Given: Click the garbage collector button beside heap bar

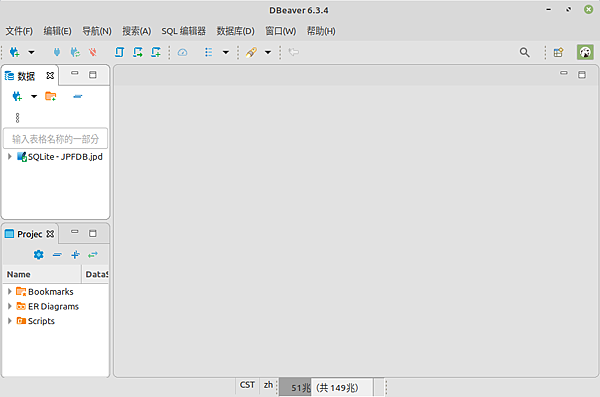Looking at the screenshot, I should pyautogui.click(x=379, y=387).
